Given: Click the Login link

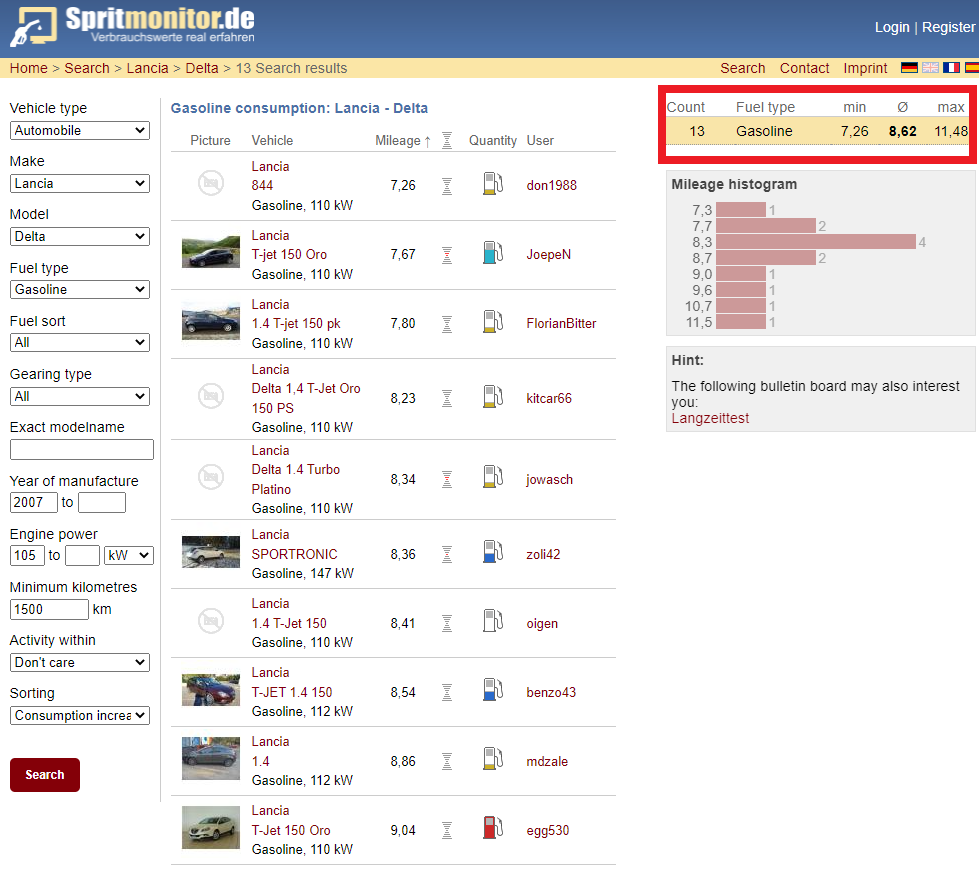Looking at the screenshot, I should coord(892,27).
